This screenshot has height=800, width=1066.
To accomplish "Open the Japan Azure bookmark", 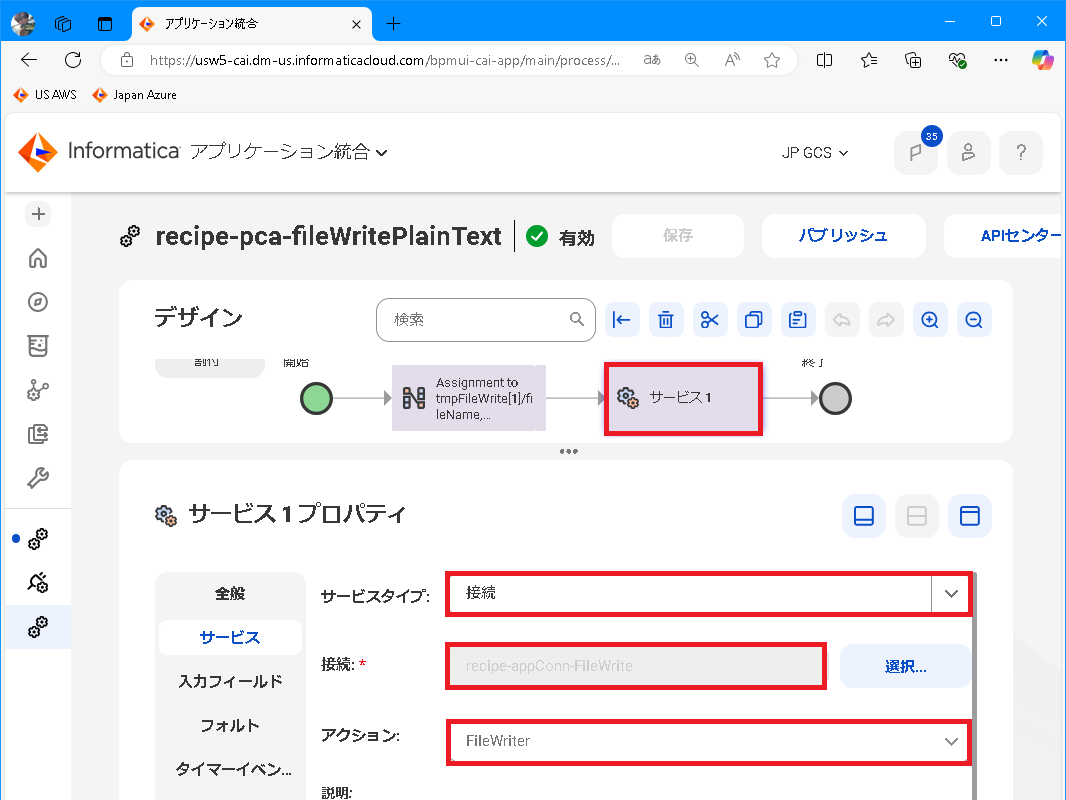I will pos(135,94).
